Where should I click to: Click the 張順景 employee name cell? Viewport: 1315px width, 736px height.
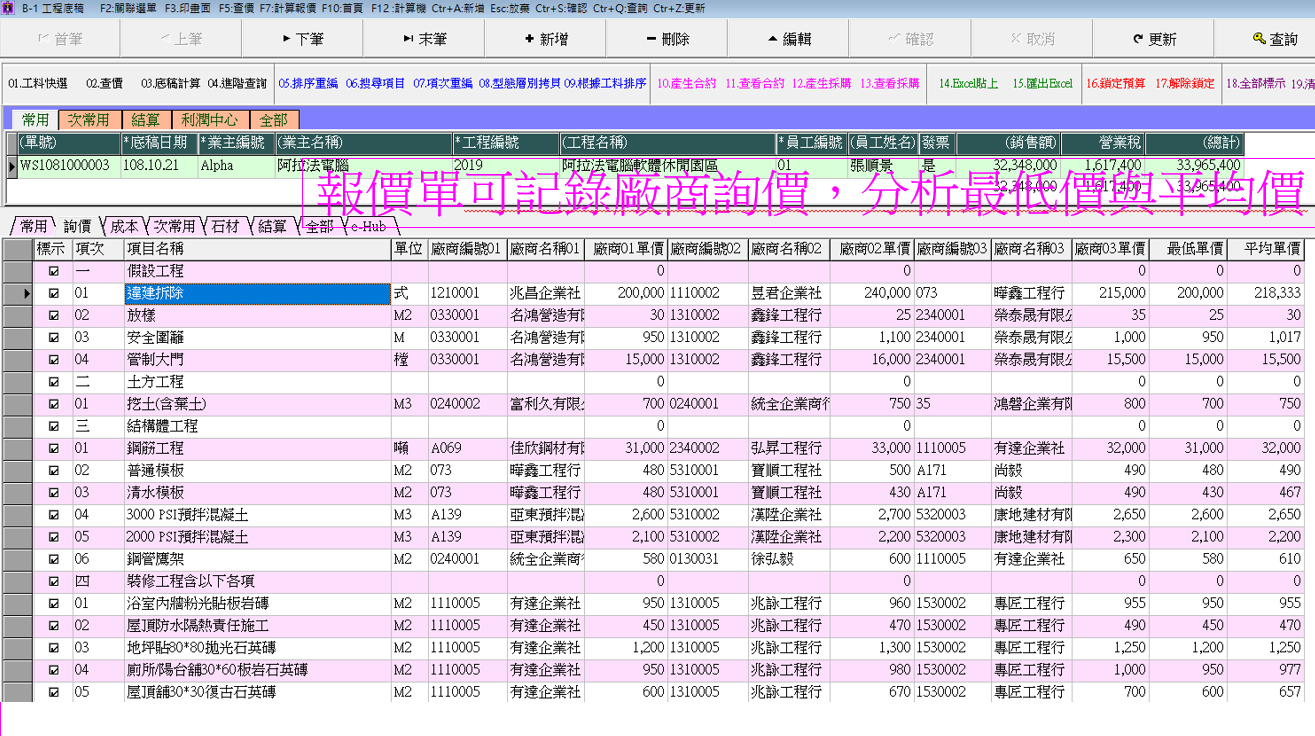[x=882, y=165]
